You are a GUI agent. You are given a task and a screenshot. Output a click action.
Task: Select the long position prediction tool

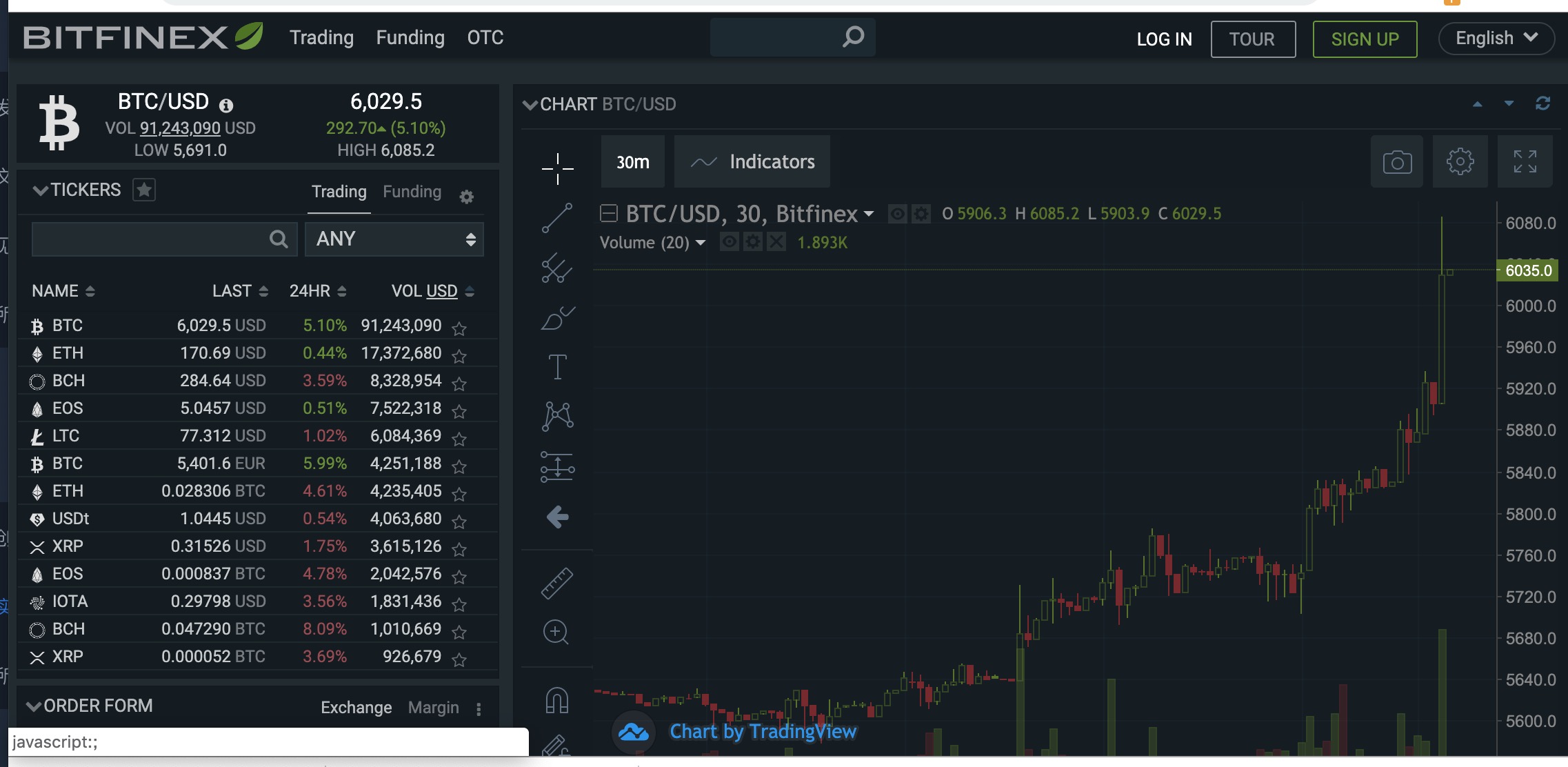pos(557,466)
